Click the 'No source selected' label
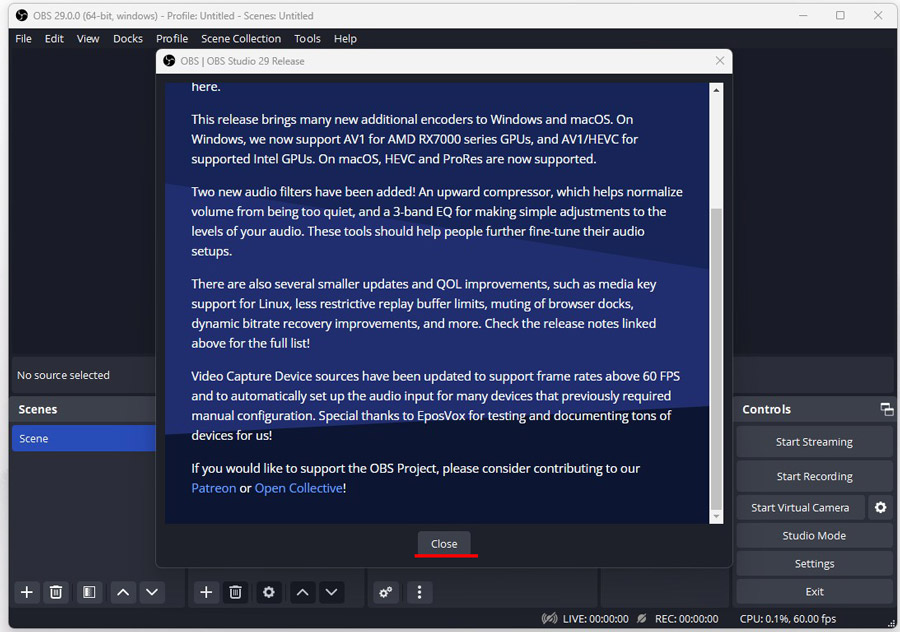Image resolution: width=900 pixels, height=632 pixels. click(x=63, y=375)
